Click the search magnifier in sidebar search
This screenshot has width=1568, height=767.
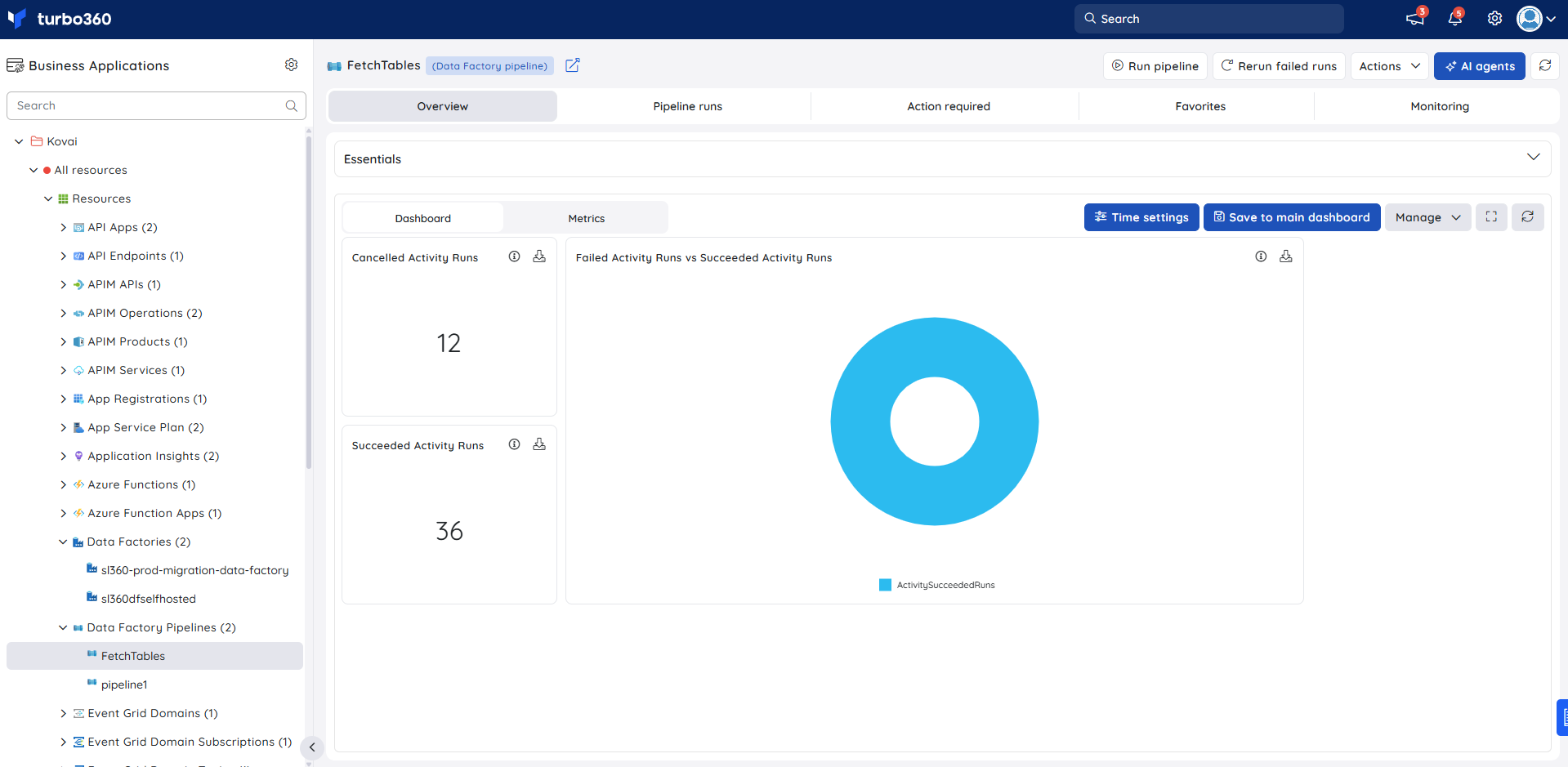coord(291,106)
